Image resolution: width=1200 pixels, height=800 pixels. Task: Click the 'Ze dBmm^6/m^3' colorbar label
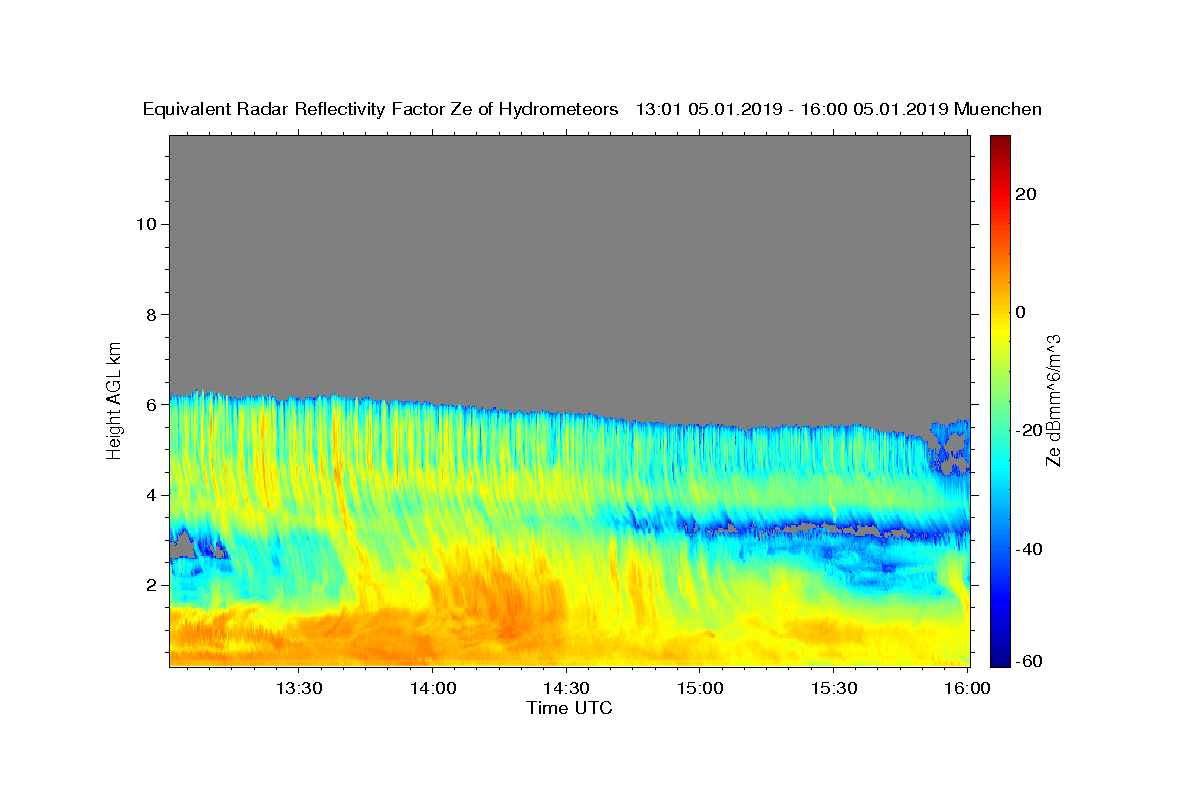point(1053,400)
